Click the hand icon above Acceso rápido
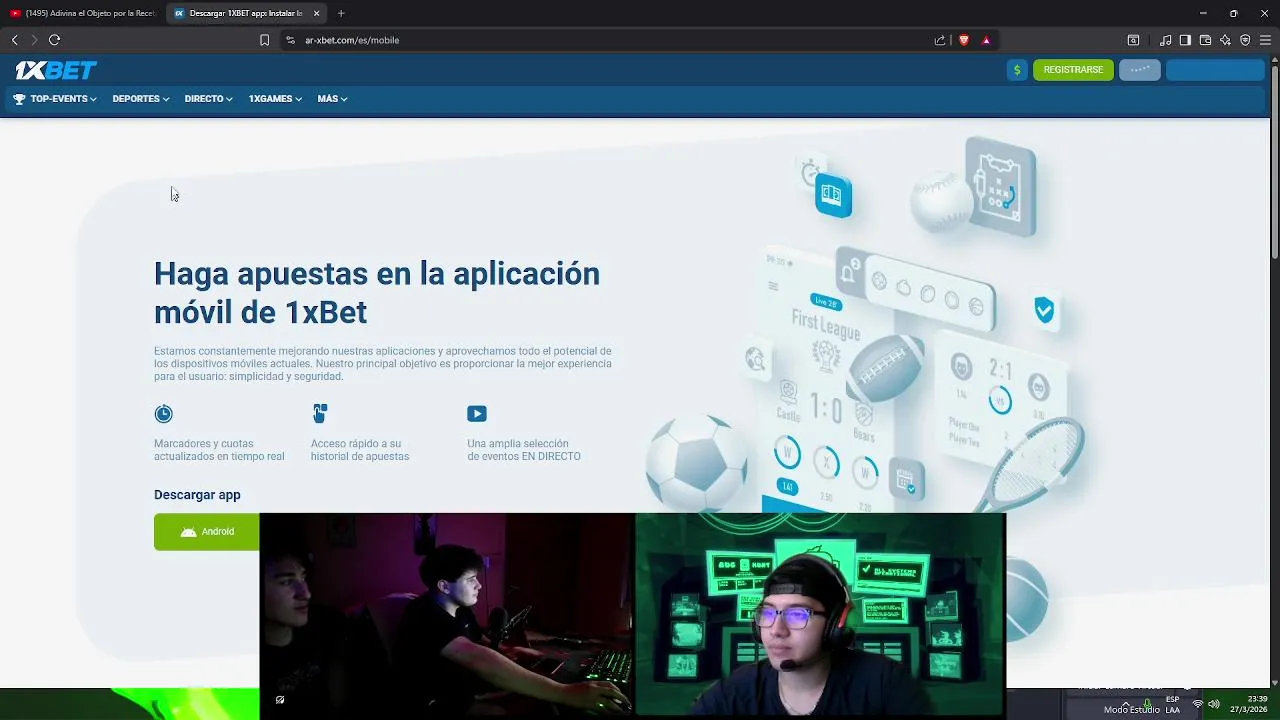This screenshot has height=720, width=1280. 320,414
